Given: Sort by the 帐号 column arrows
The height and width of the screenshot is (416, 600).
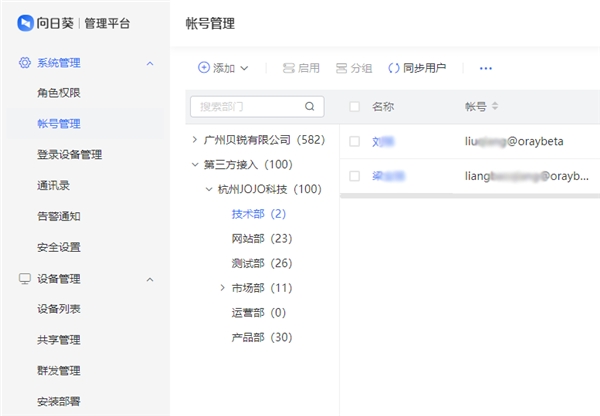Looking at the screenshot, I should [x=495, y=106].
